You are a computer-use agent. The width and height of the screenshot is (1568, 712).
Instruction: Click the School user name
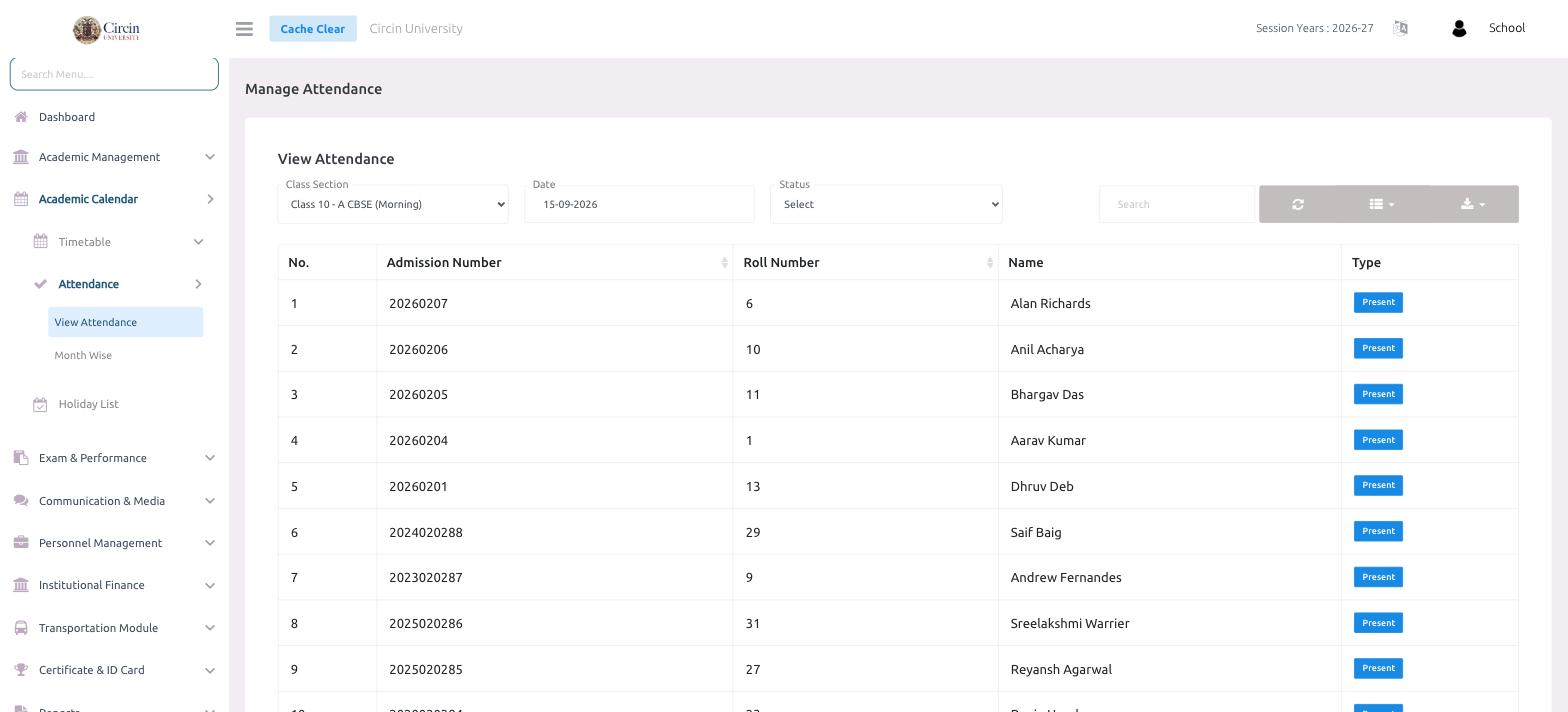(1506, 28)
